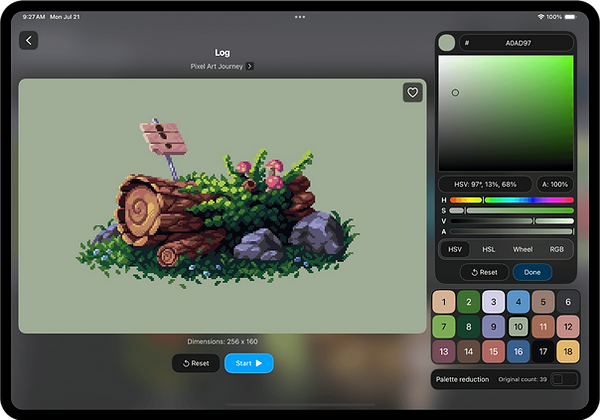Switch to HSL color mode

click(489, 249)
